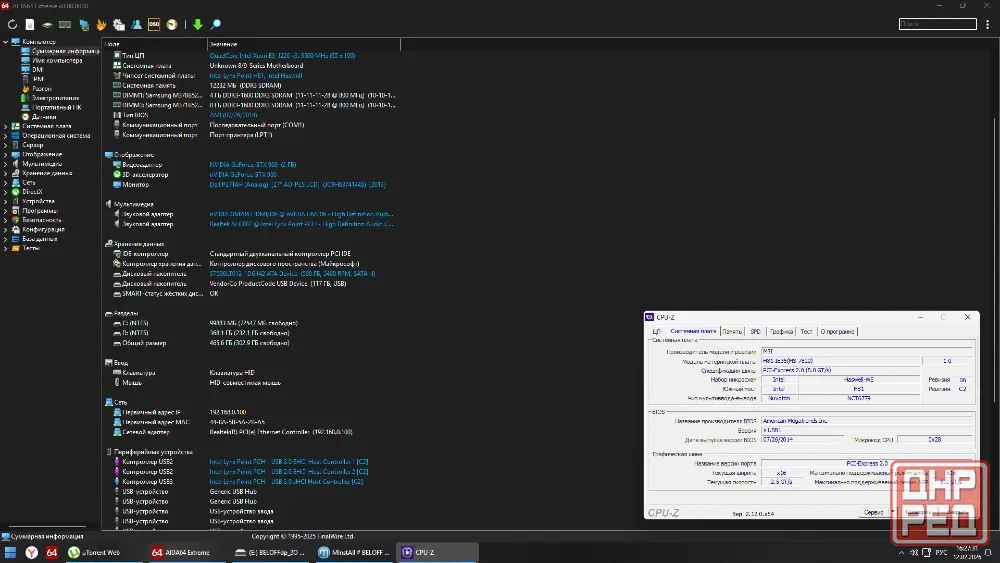Open the QuadCore Intel Xeon CPU link

[x=282, y=55]
